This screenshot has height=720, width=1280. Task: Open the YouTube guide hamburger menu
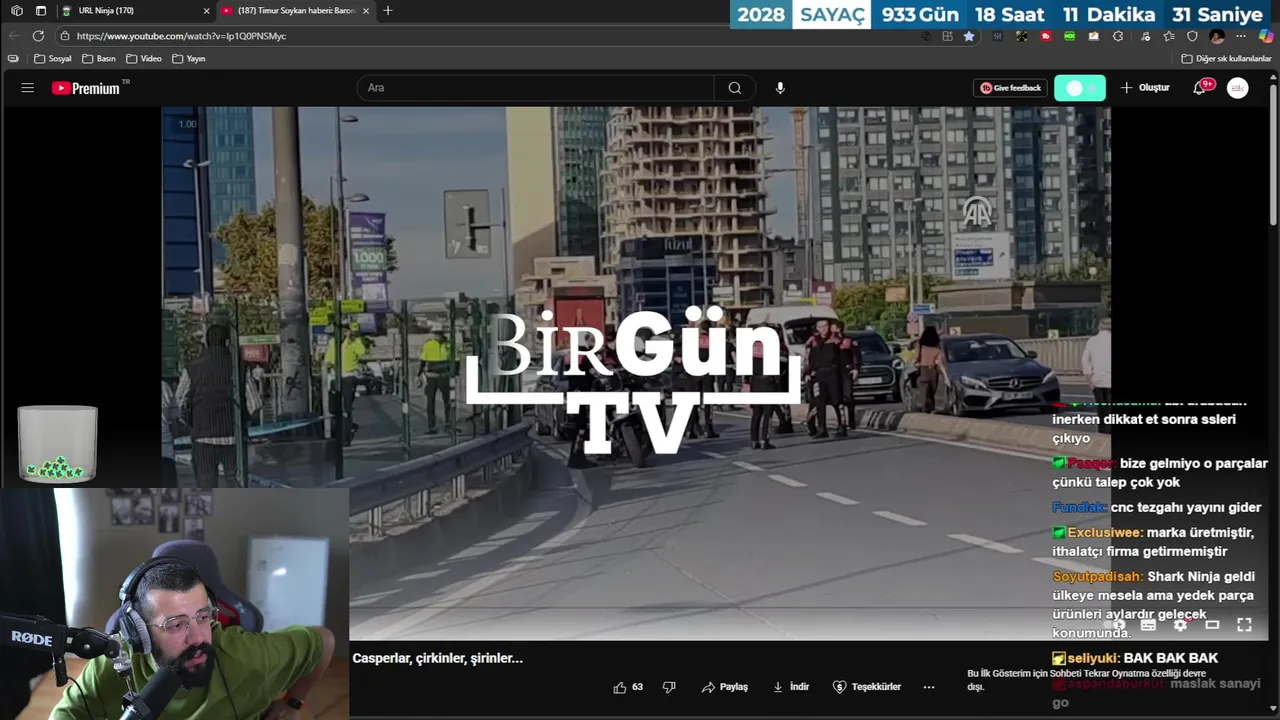[x=28, y=88]
